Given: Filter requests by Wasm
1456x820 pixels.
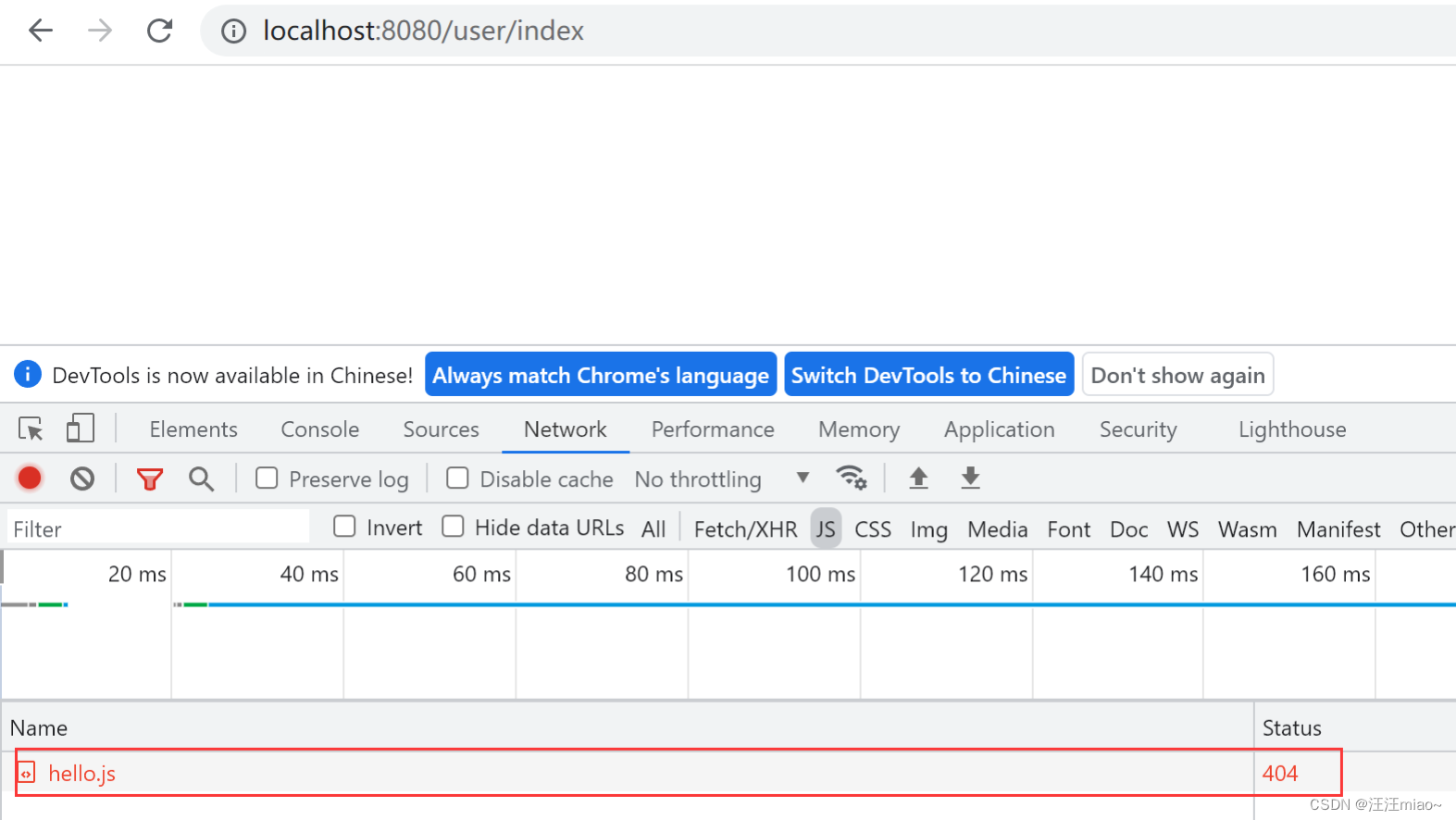Looking at the screenshot, I should (1247, 529).
